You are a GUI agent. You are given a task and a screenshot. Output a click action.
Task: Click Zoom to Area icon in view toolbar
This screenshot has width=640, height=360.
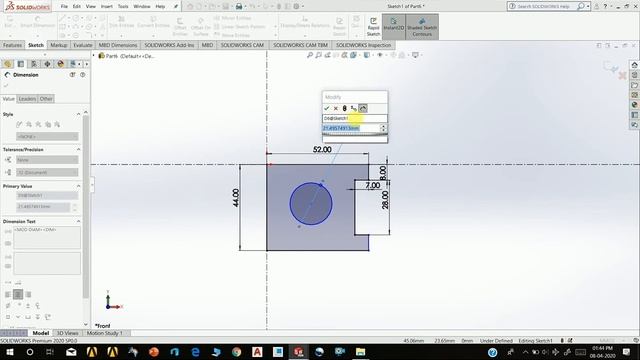point(319,55)
